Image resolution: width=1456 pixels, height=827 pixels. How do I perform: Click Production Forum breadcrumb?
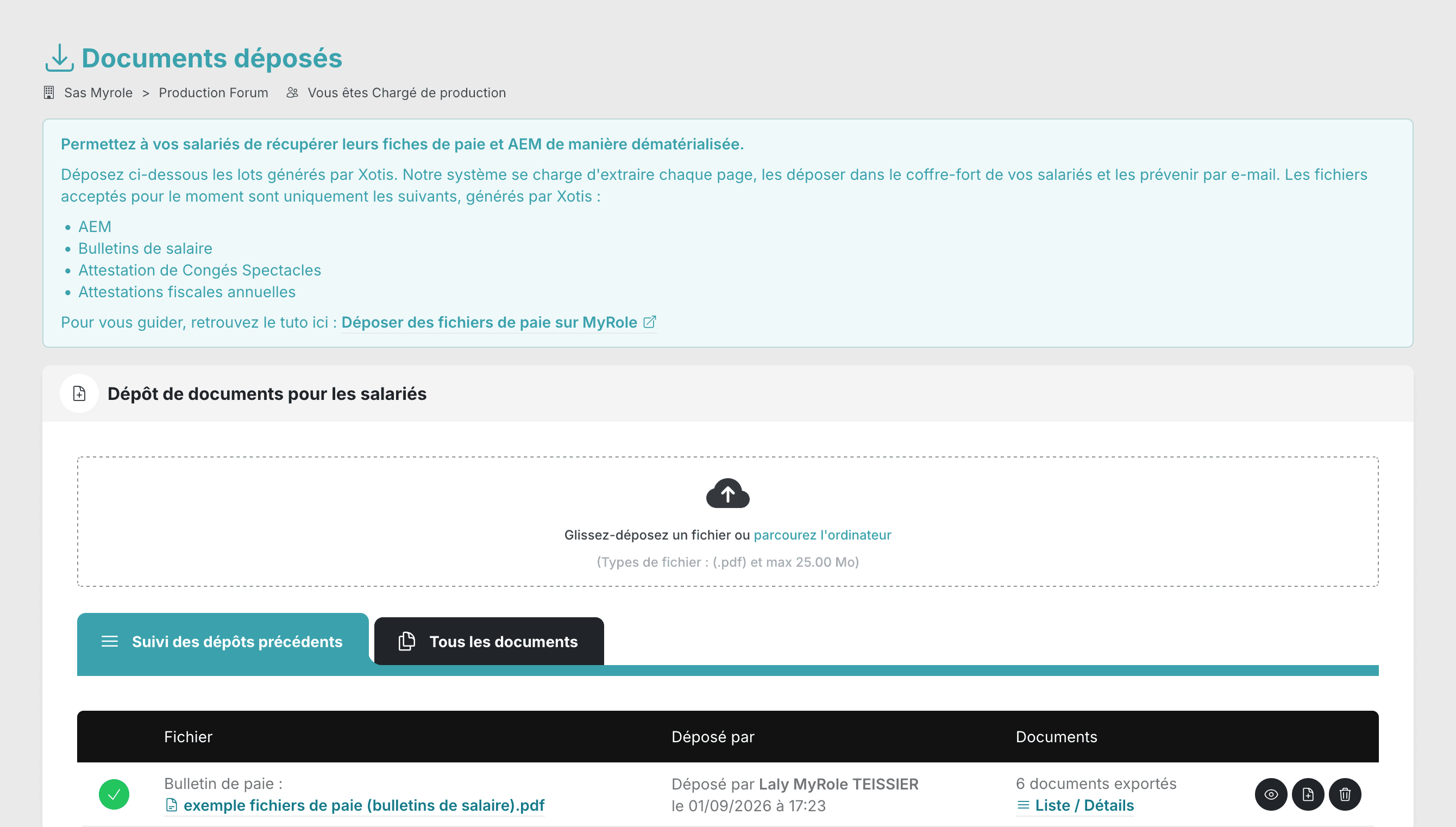tap(214, 92)
